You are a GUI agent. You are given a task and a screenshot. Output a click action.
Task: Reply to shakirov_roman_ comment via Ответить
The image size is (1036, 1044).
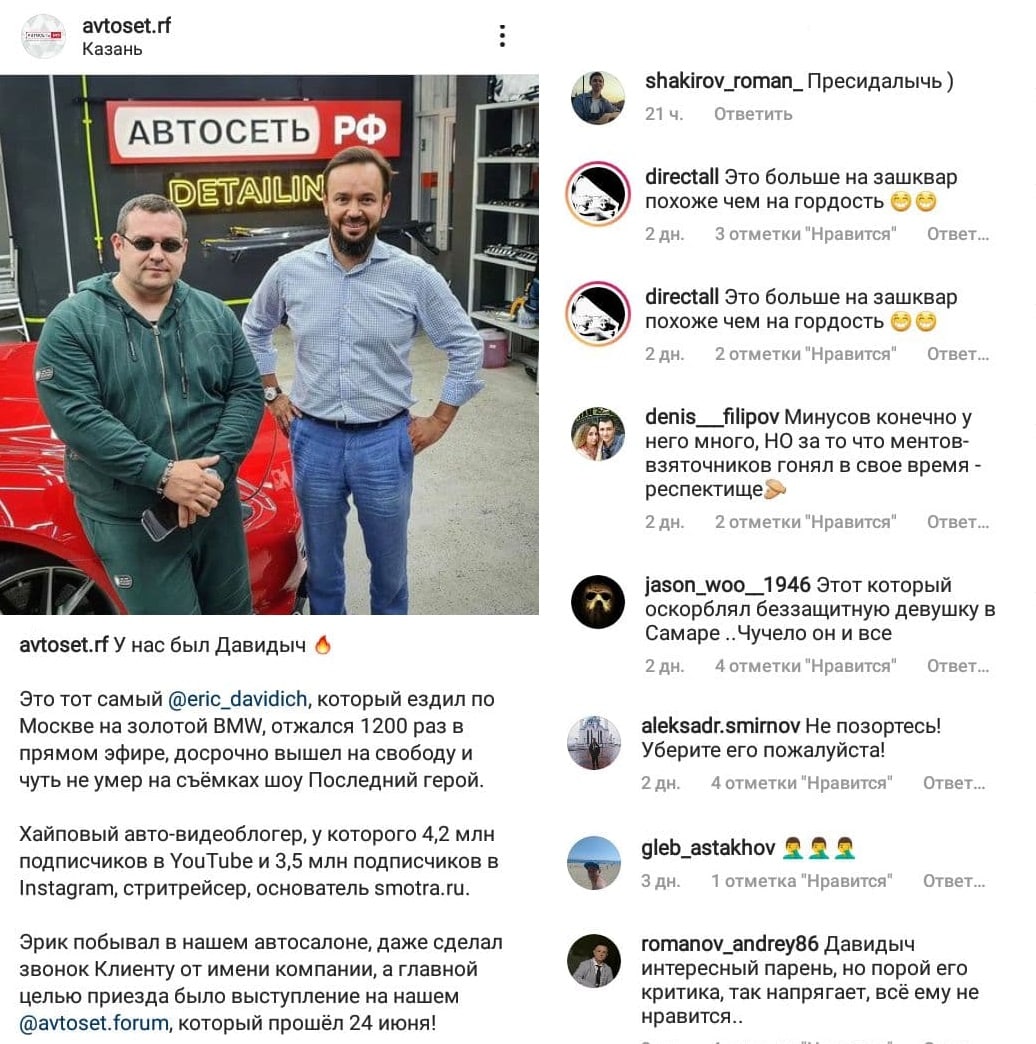tap(753, 114)
